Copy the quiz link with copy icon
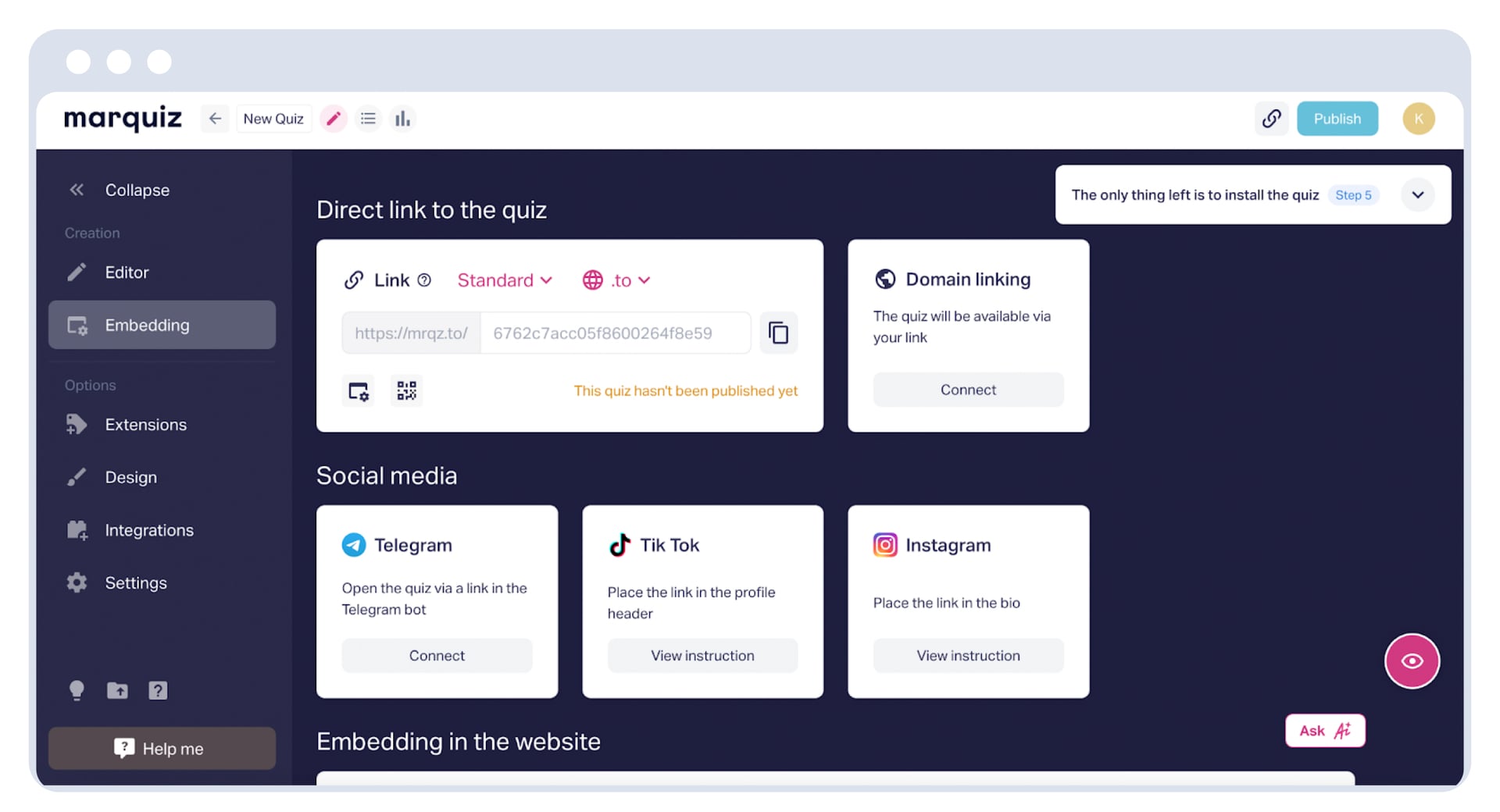 778,333
